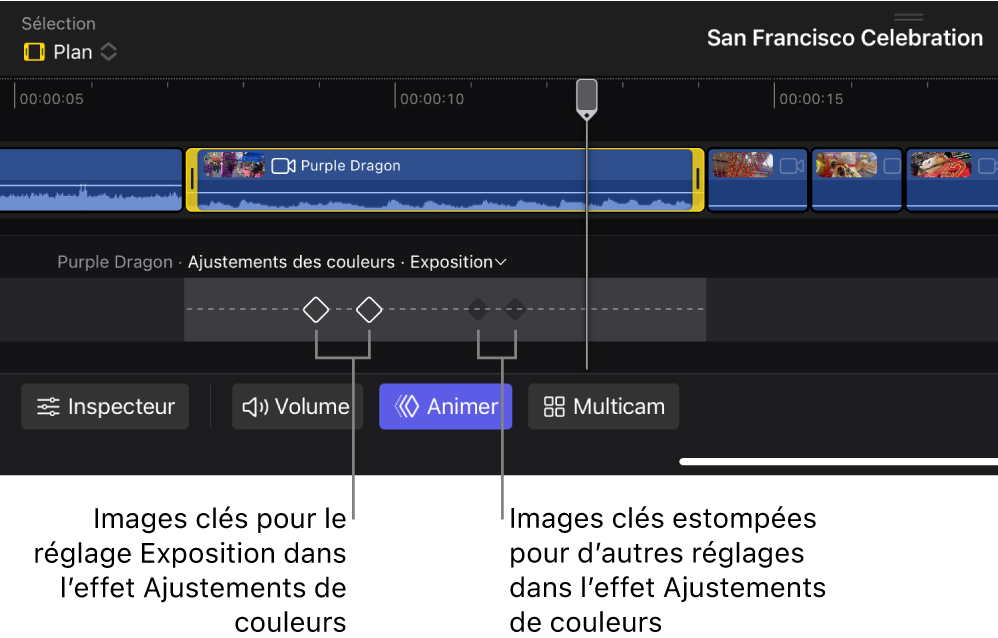The width and height of the screenshot is (998, 638).
Task: Select the second dimmed keyframe diamond
Action: coord(515,309)
